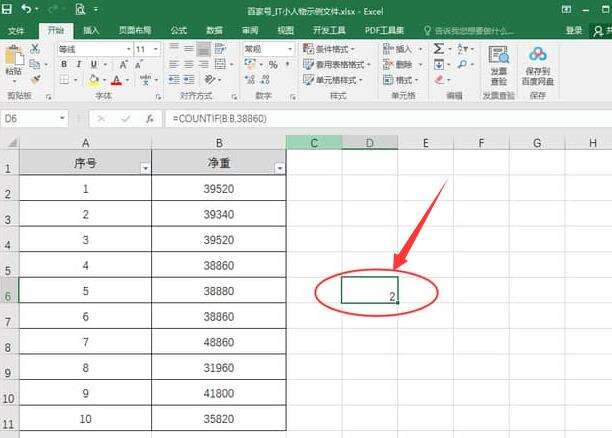612x438 pixels.
Task: Click the Wrap Text icon
Action: (220, 49)
